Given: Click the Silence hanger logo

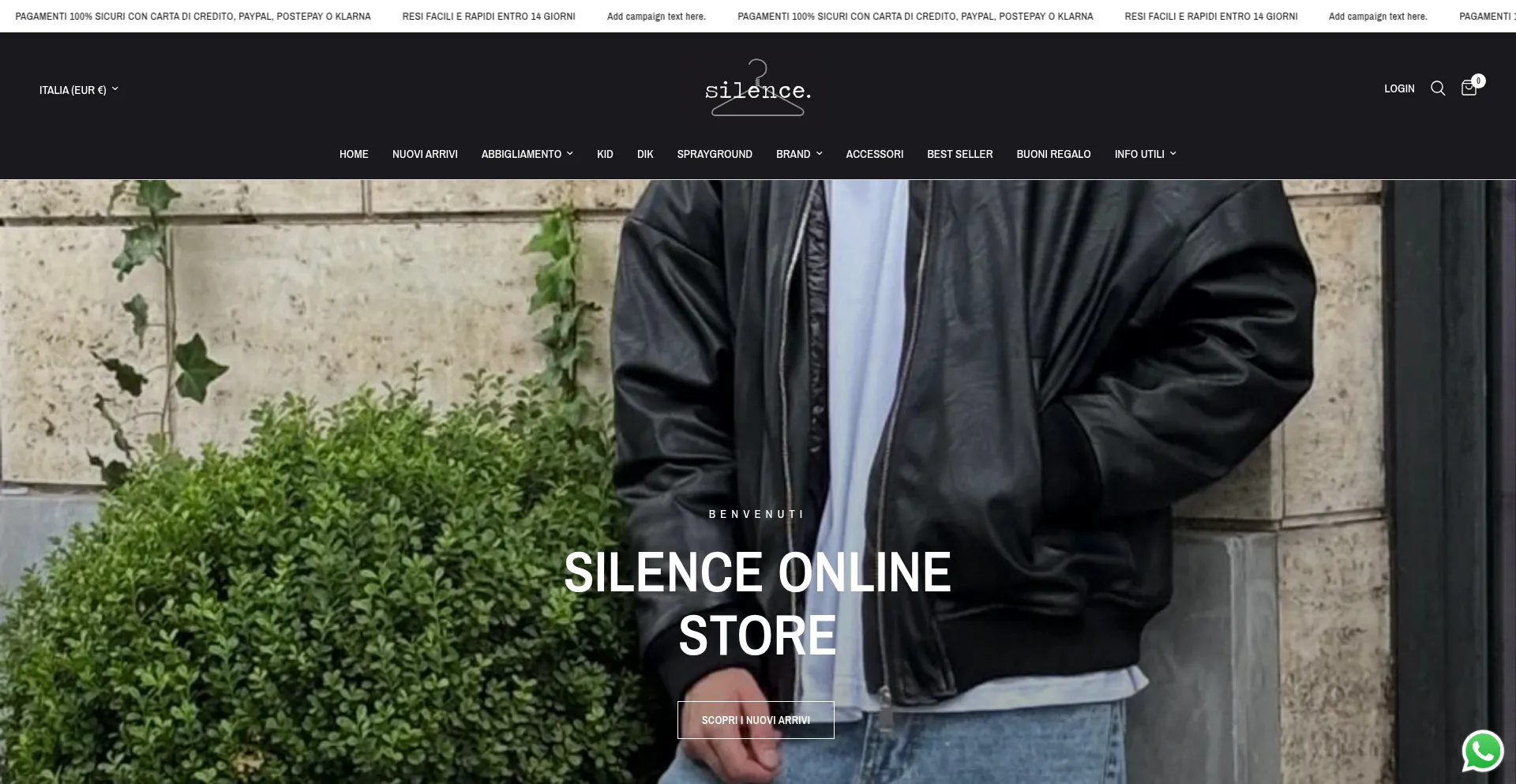Looking at the screenshot, I should coord(758,88).
